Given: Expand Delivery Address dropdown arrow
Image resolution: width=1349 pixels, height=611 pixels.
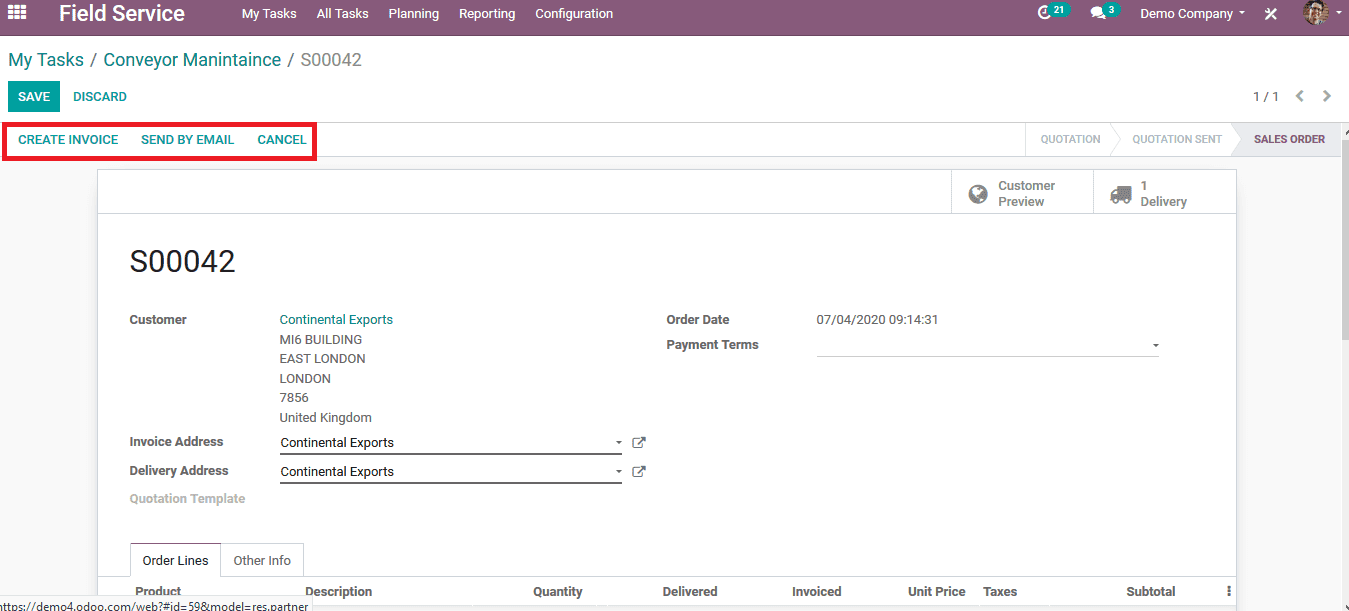Looking at the screenshot, I should coord(619,472).
